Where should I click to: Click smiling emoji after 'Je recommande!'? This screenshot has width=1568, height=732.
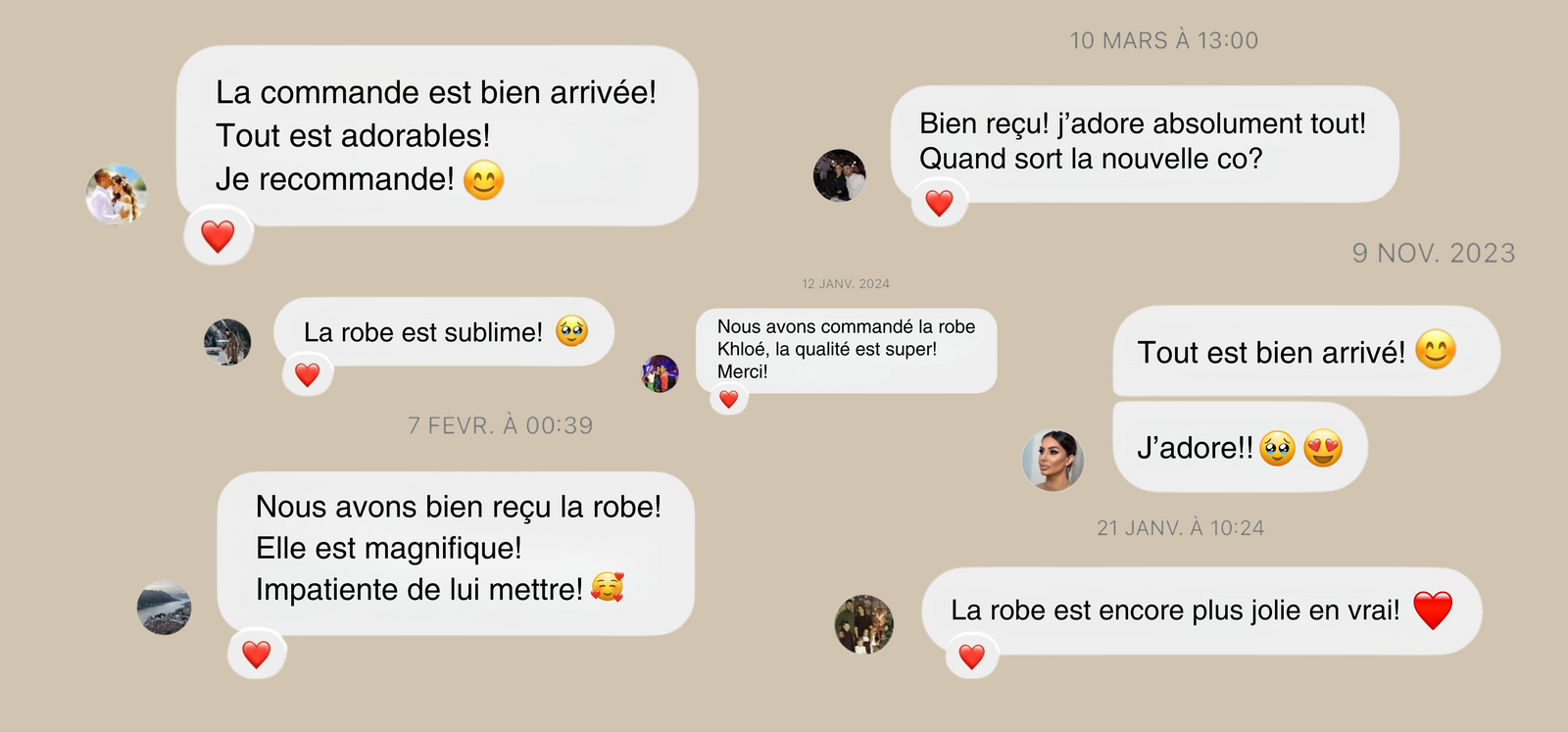pyautogui.click(x=483, y=180)
